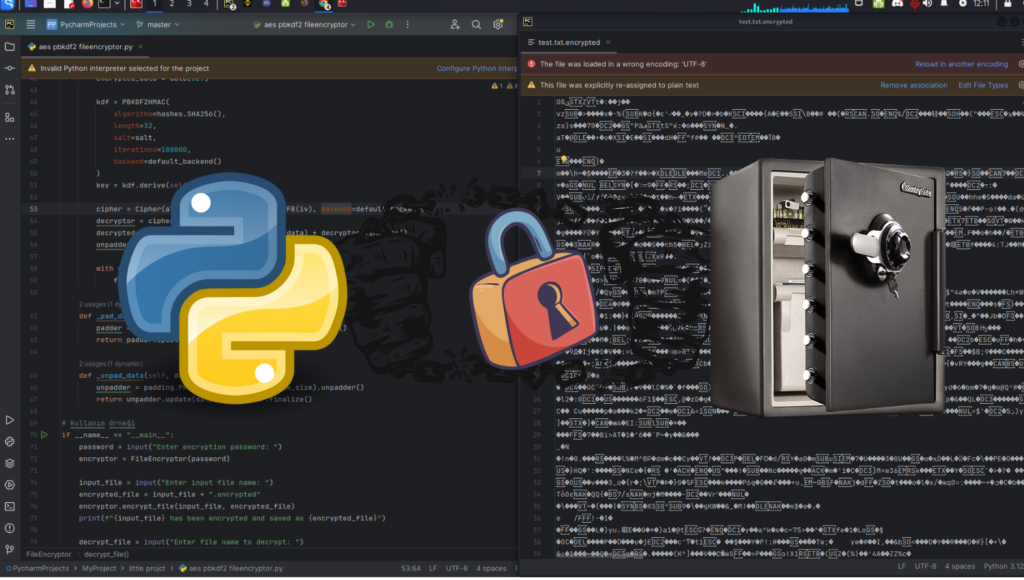Open the commit tool window icon

9,67
